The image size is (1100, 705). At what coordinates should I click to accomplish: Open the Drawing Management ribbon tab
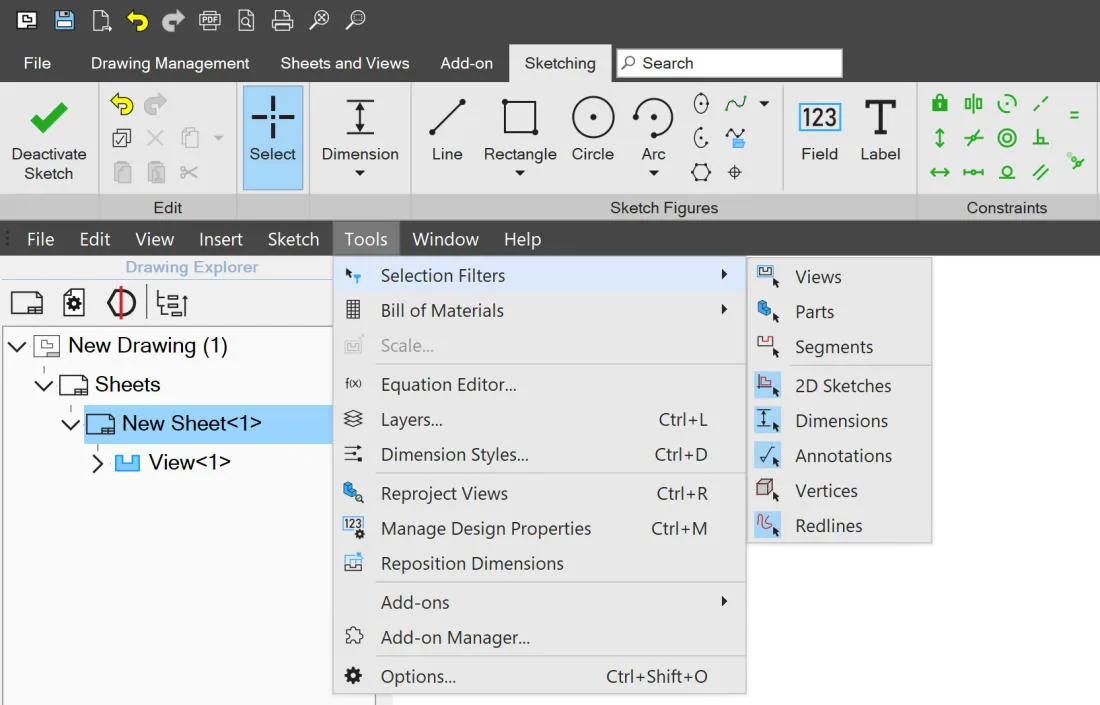coord(170,63)
